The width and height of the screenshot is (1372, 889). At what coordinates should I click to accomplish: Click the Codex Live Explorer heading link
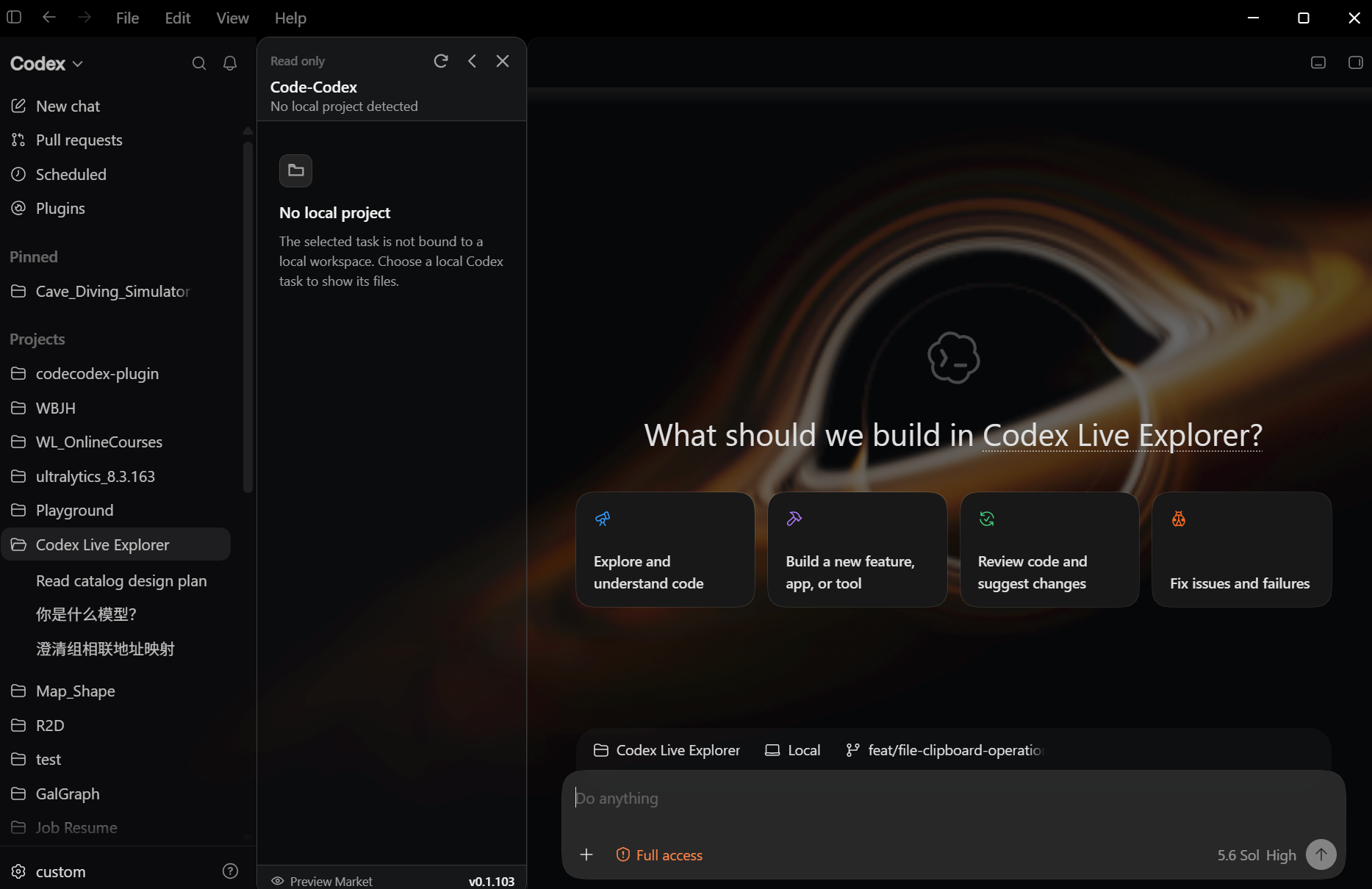click(1122, 436)
